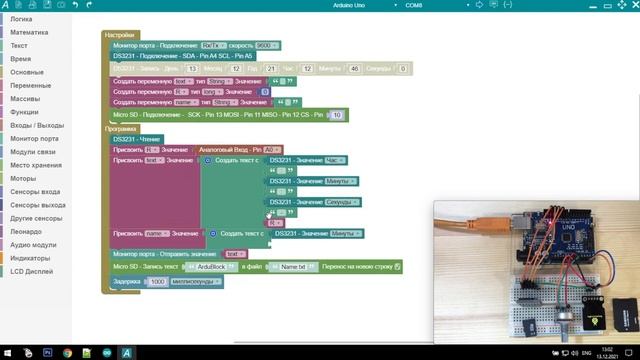Viewport: 640px width, 360px height.
Task: Toggle fullscreen with the four-arrow icon
Action: [x=622, y=5]
